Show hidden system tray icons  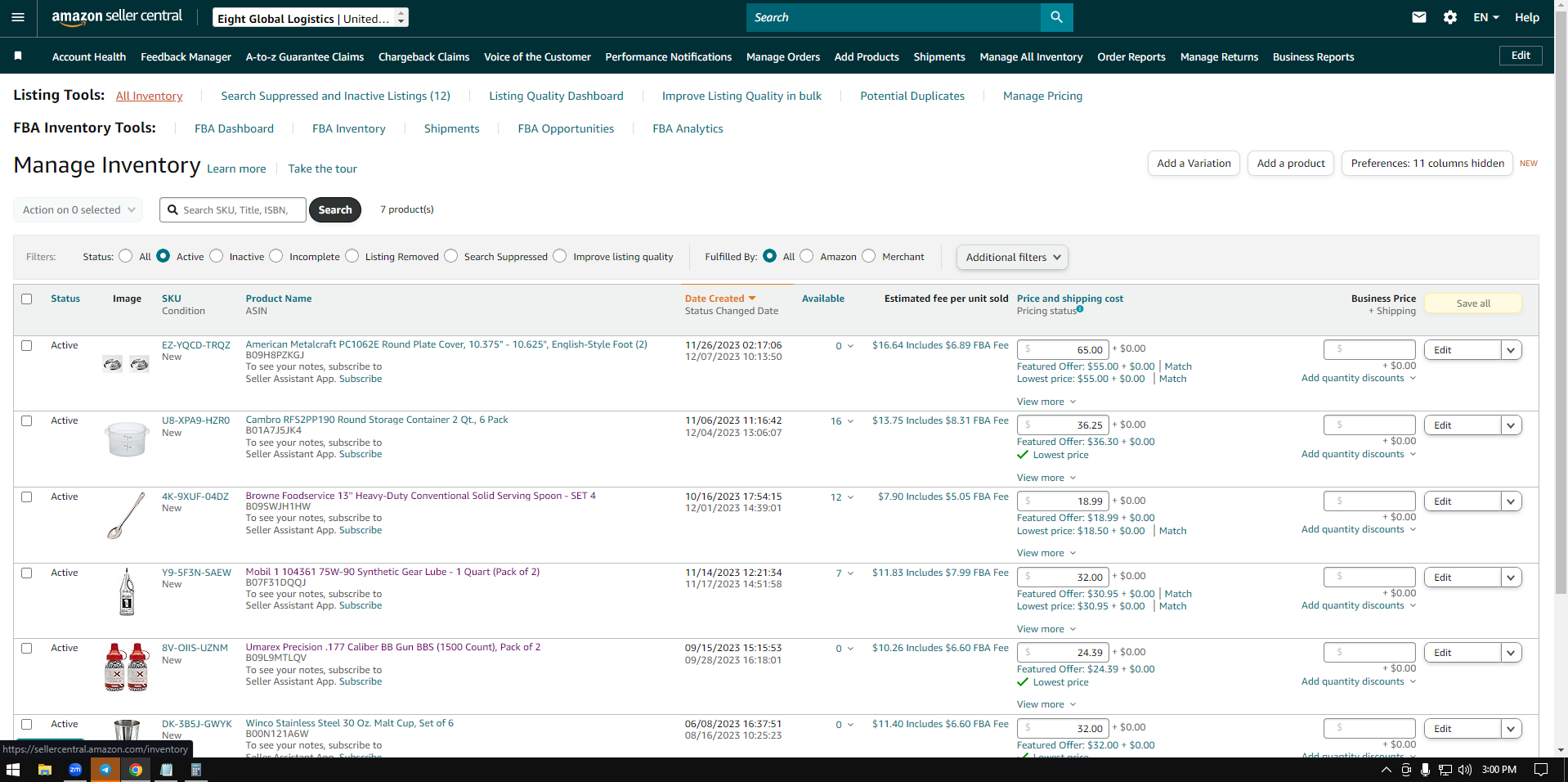(1387, 770)
